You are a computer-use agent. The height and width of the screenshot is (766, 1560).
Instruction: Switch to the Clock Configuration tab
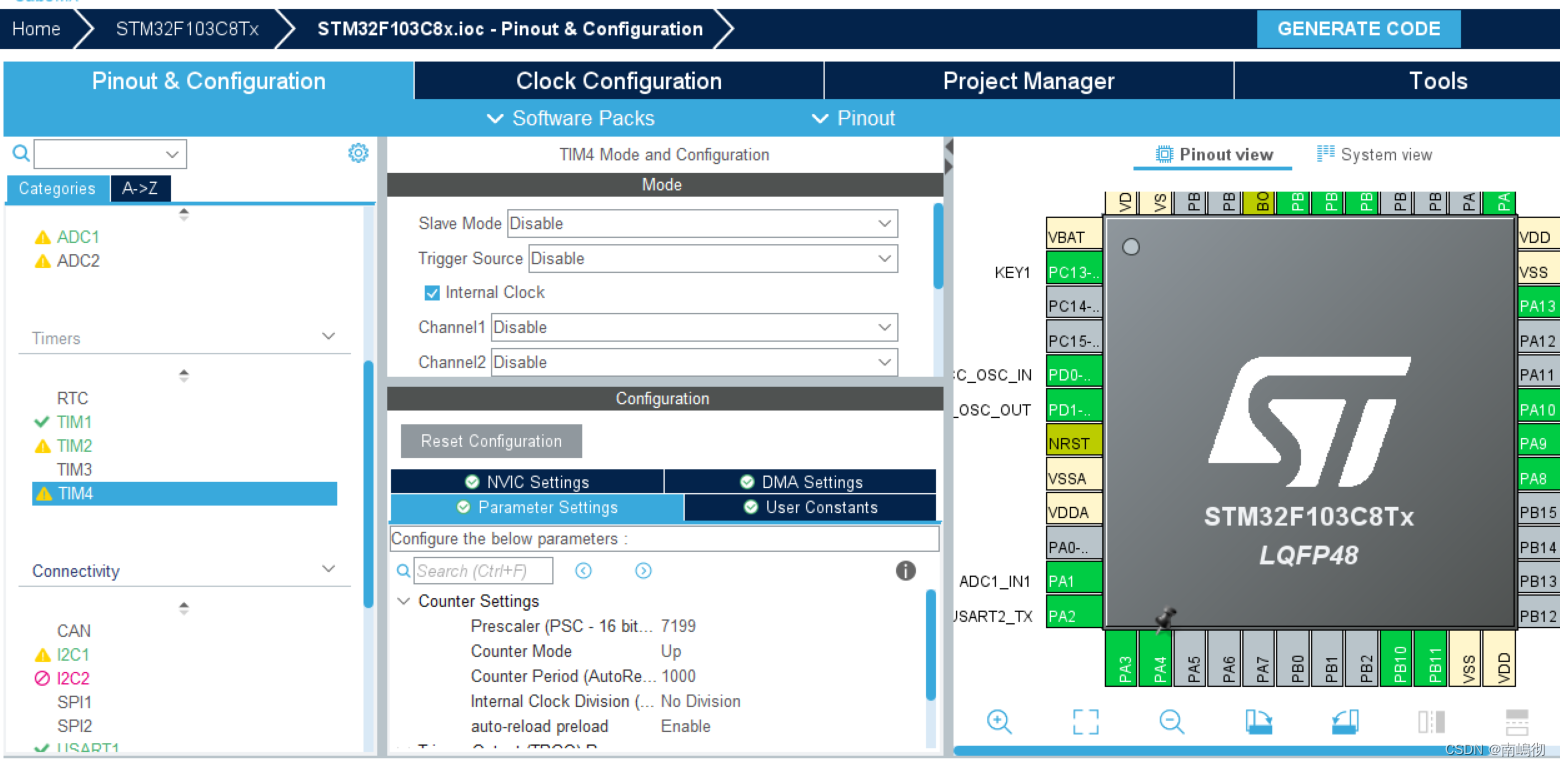point(619,81)
